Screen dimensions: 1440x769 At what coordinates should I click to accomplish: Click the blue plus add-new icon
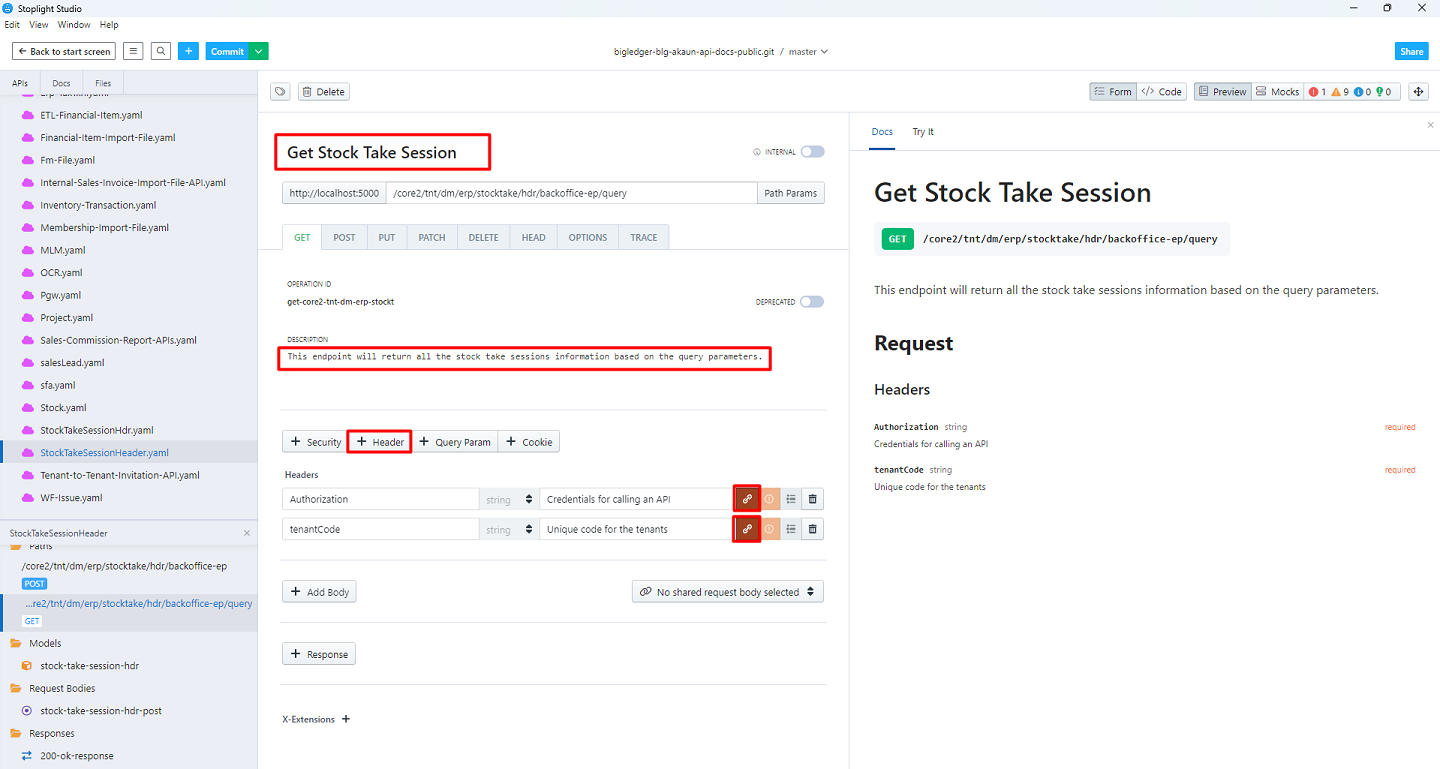click(x=189, y=51)
